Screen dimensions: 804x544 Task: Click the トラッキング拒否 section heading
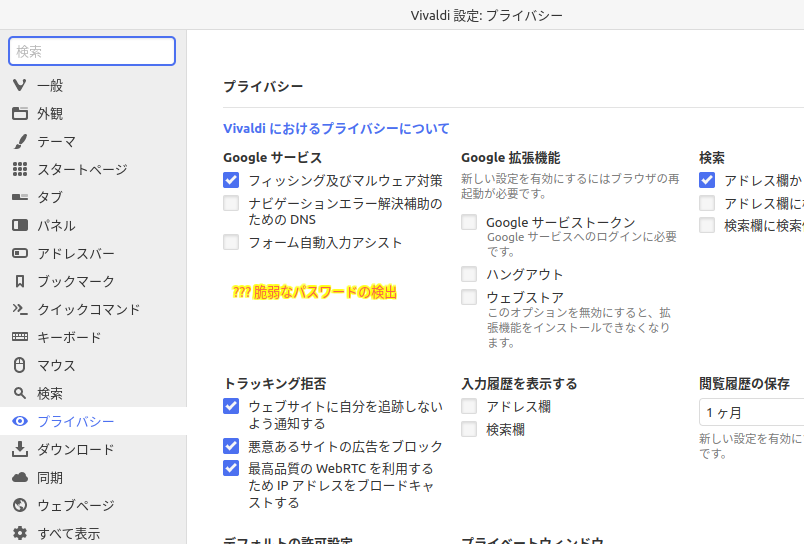click(275, 384)
